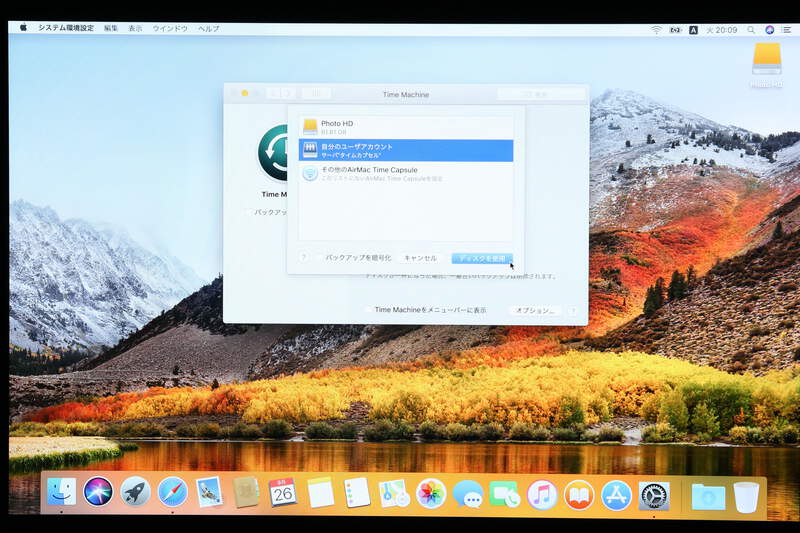This screenshot has height=533, width=800.
Task: Minimize Time Machine window with yellow button
Action: pos(245,93)
